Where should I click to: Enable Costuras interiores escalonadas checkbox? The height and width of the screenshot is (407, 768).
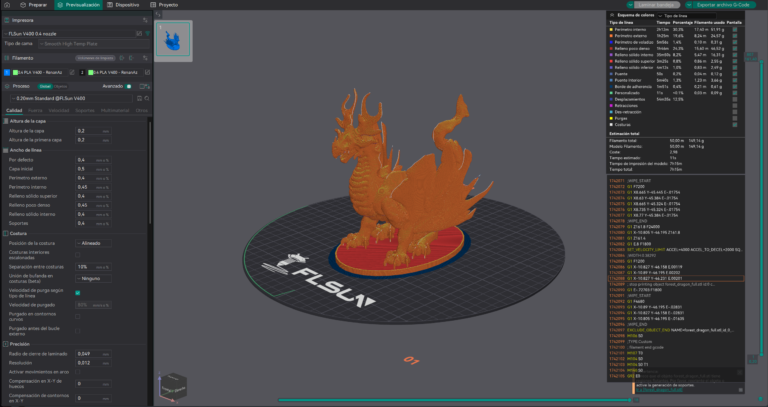[x=80, y=255]
